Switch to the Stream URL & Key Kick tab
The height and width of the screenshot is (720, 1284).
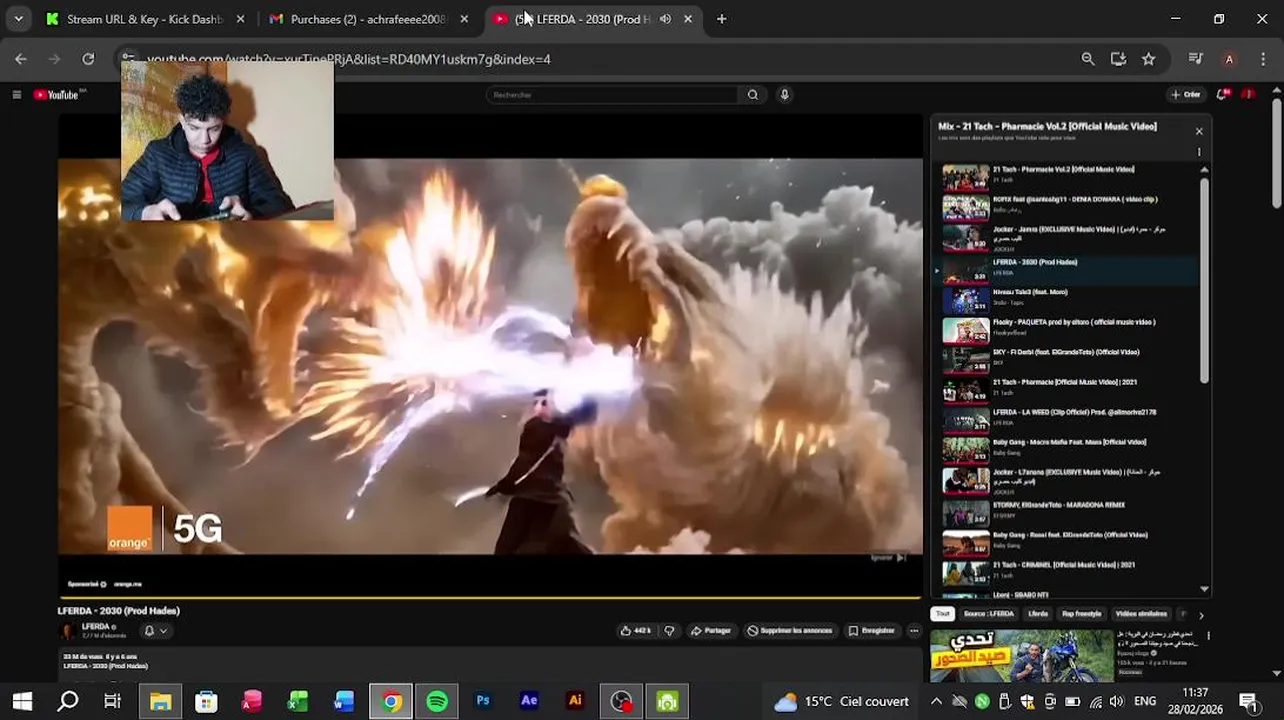(146, 19)
